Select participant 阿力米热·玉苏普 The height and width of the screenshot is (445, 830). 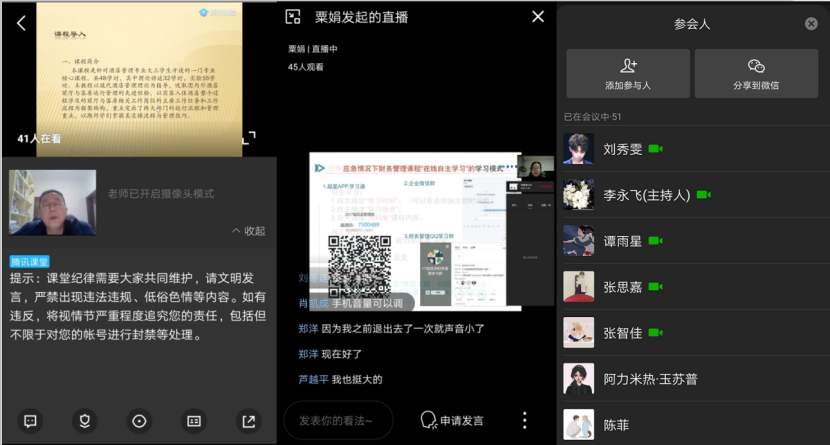pos(650,379)
